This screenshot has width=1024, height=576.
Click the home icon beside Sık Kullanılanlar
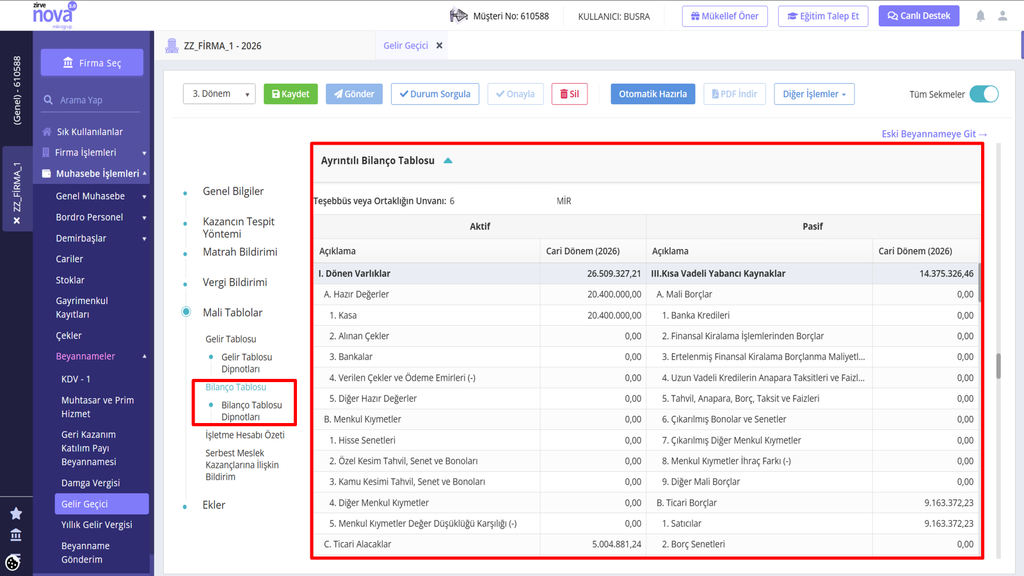pos(46,131)
